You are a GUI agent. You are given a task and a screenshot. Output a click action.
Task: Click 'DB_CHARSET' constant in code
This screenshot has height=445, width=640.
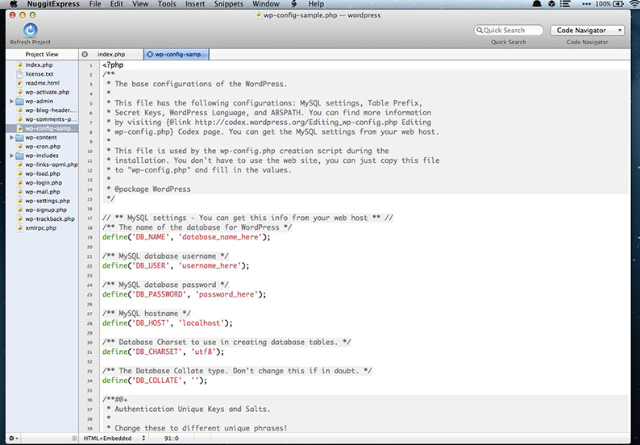pyautogui.click(x=157, y=351)
